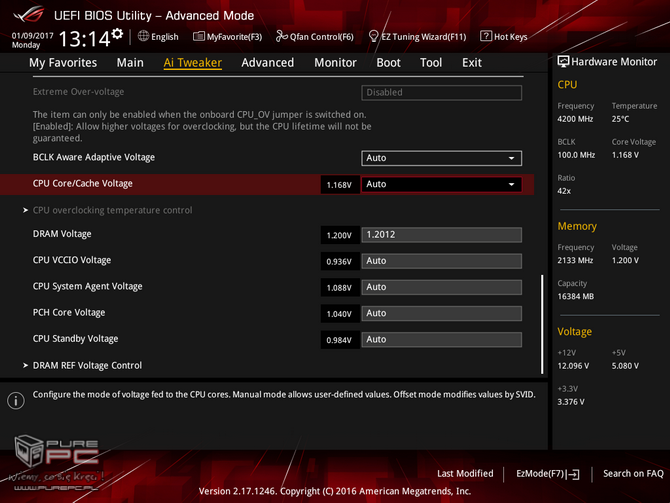This screenshot has height=503, width=670.
Task: Select the Exit tab
Action: 472,62
